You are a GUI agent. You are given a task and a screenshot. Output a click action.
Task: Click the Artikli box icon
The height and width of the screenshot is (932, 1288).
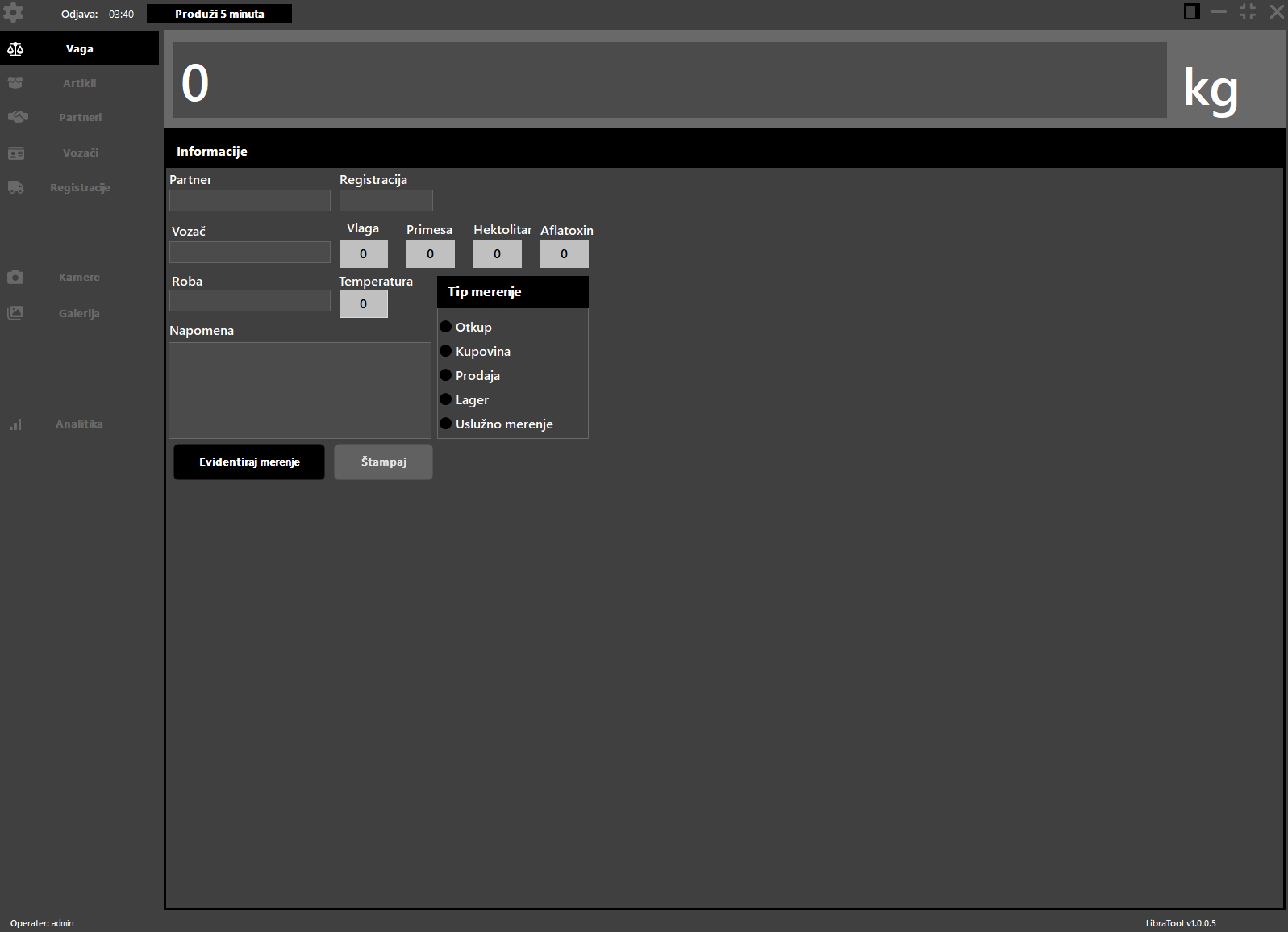[x=15, y=83]
